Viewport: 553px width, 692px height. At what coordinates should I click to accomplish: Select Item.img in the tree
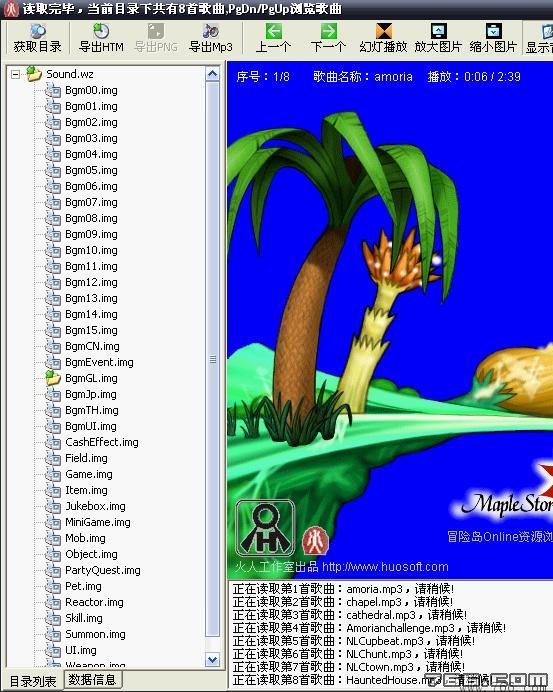pos(87,490)
